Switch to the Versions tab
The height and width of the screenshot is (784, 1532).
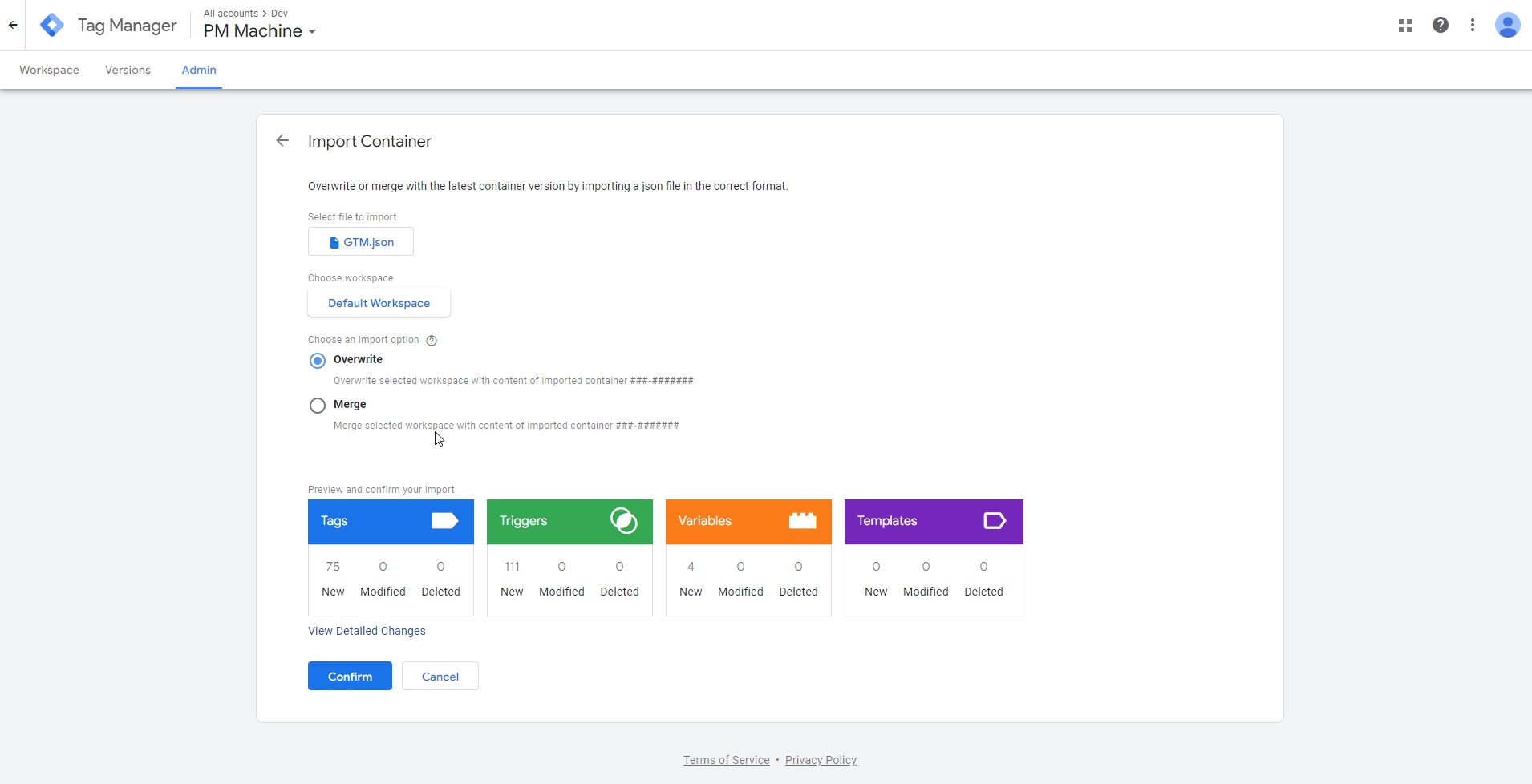(x=128, y=70)
